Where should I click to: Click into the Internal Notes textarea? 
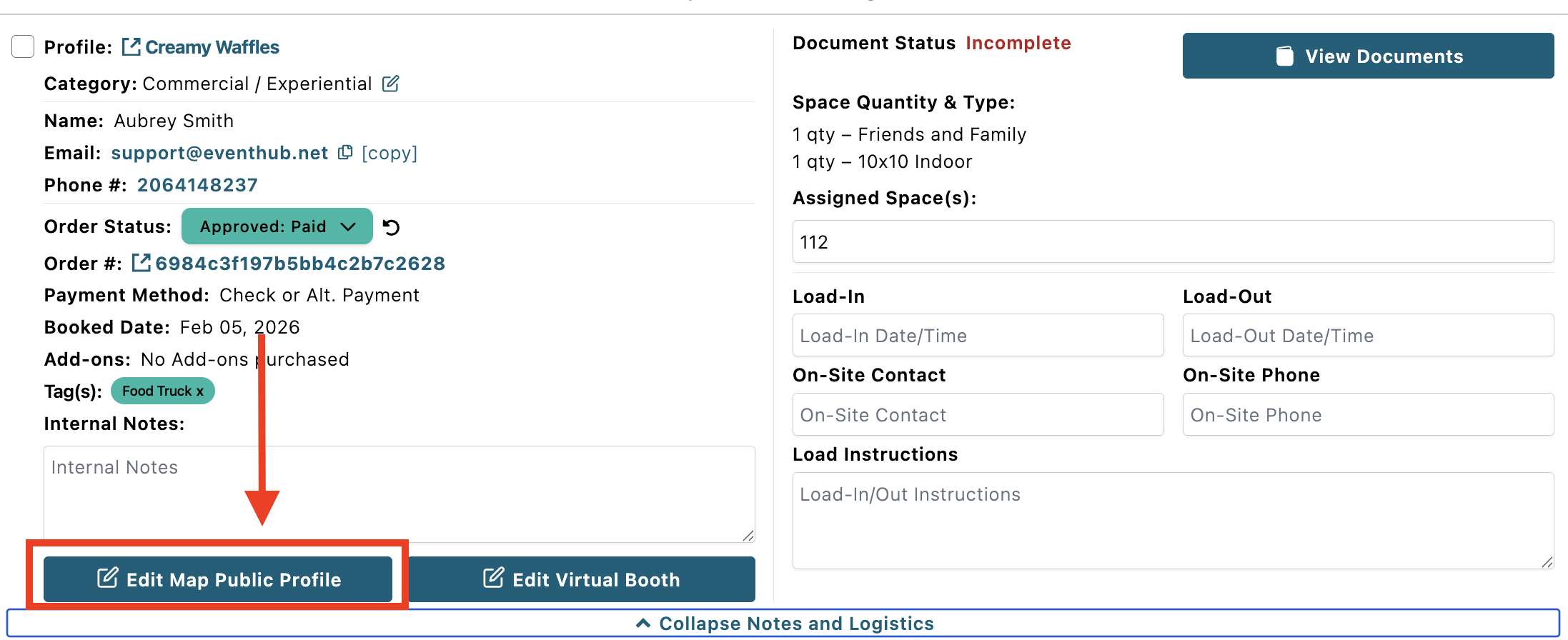[400, 494]
